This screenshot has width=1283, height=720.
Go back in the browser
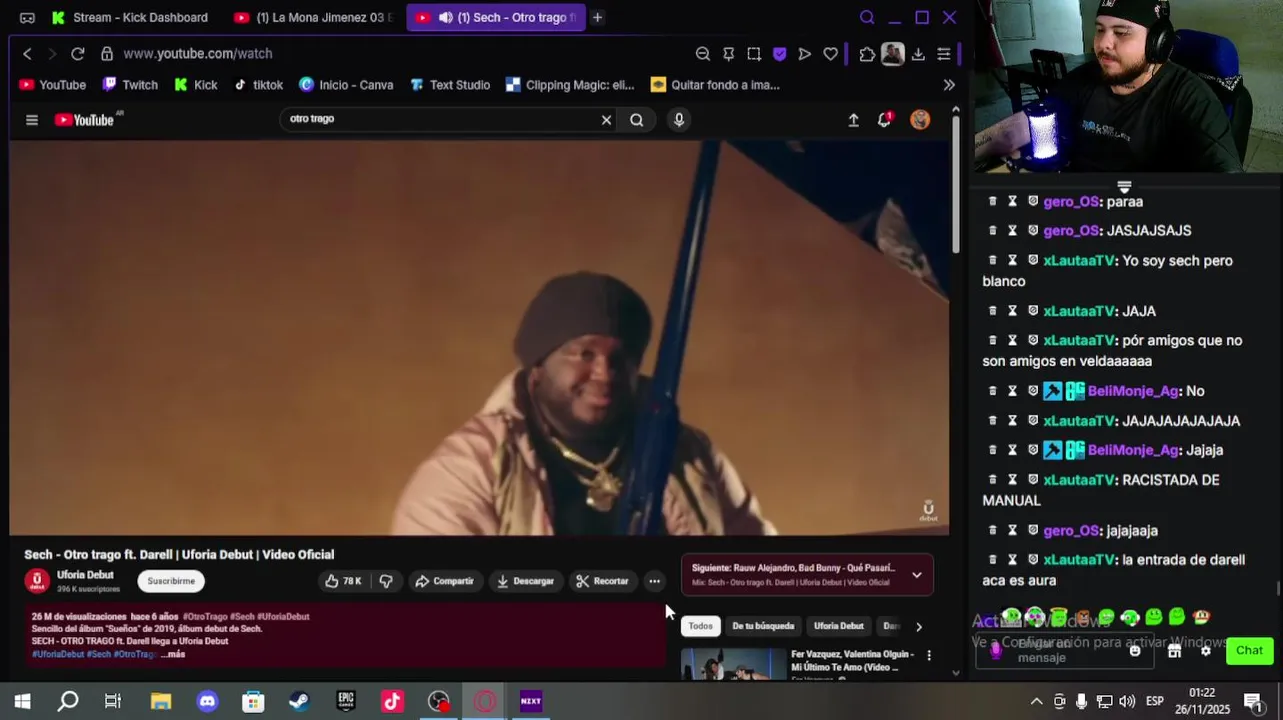coord(28,54)
